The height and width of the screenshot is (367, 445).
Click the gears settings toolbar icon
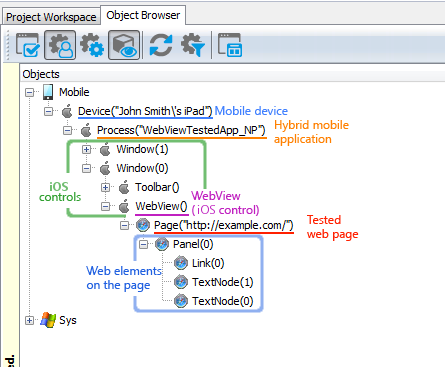click(92, 45)
